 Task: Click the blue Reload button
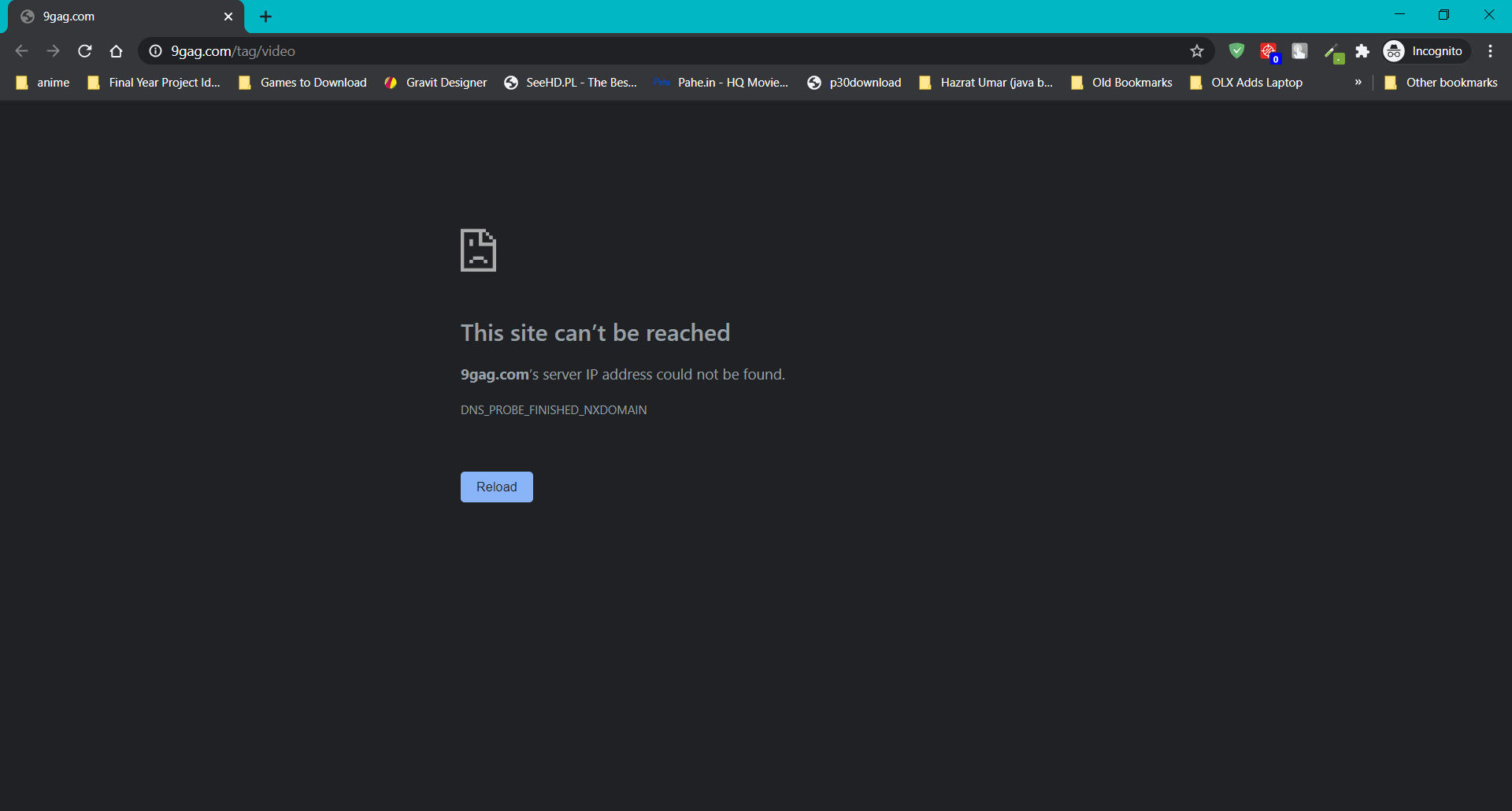point(497,487)
